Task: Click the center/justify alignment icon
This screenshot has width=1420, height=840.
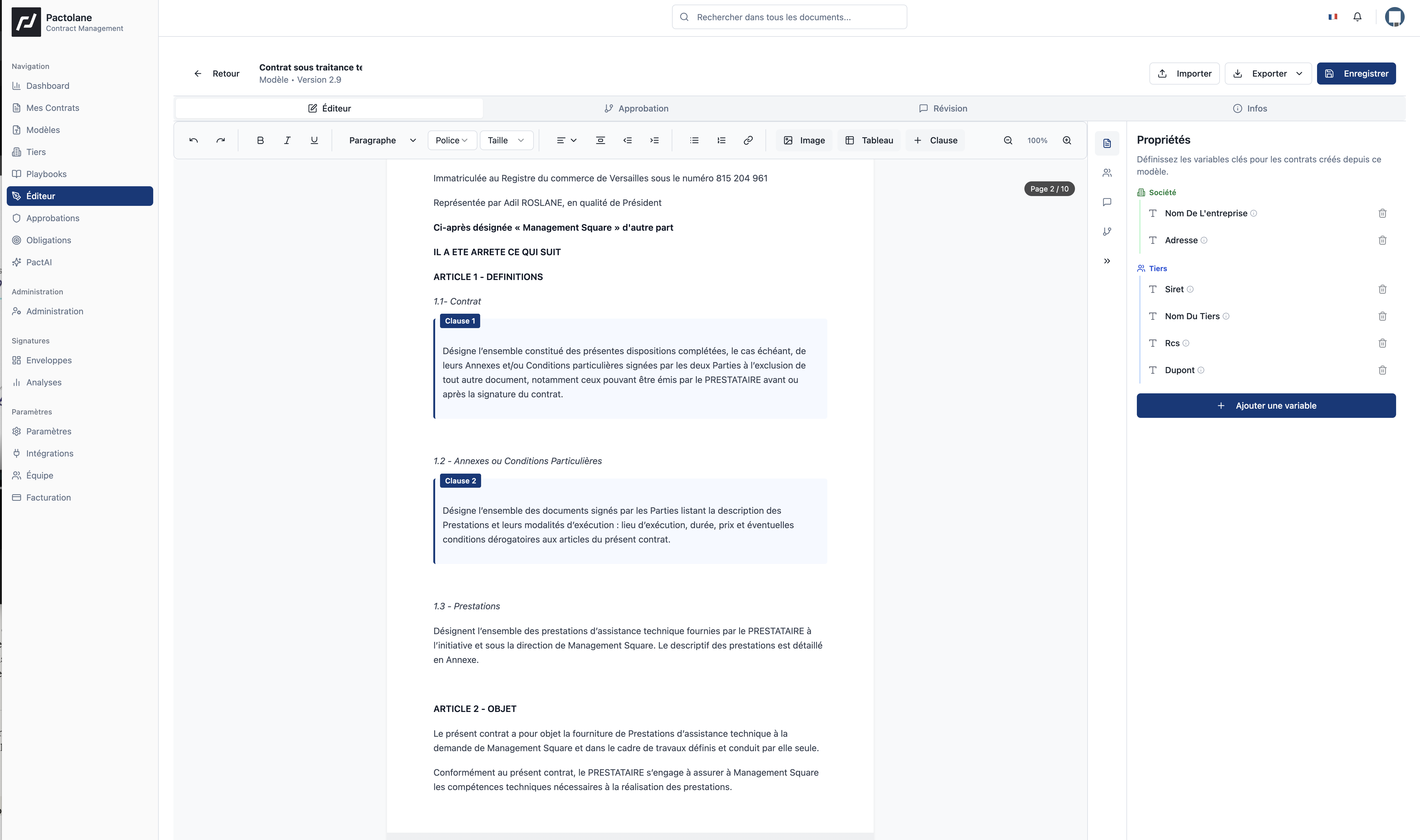Action: tap(601, 140)
